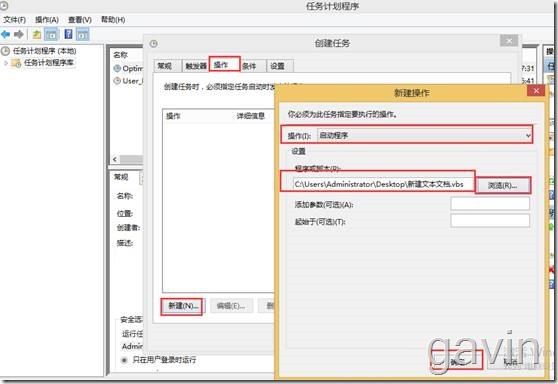Expand the 任务计划程序库 tree node

coord(6,63)
